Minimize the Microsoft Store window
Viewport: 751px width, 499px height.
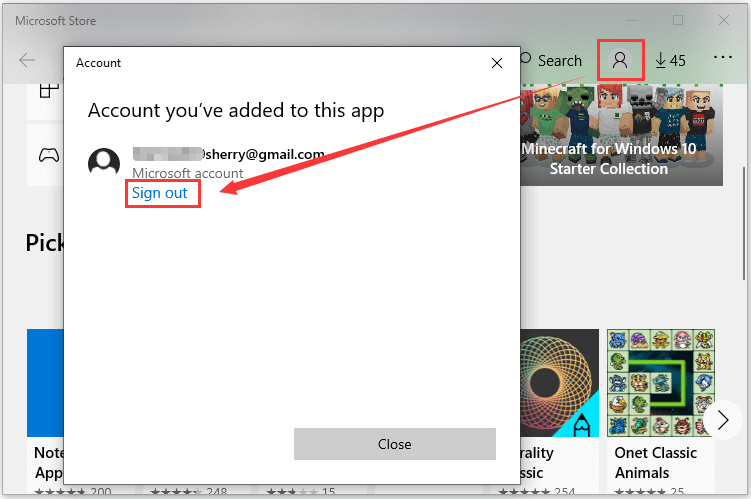(x=632, y=20)
